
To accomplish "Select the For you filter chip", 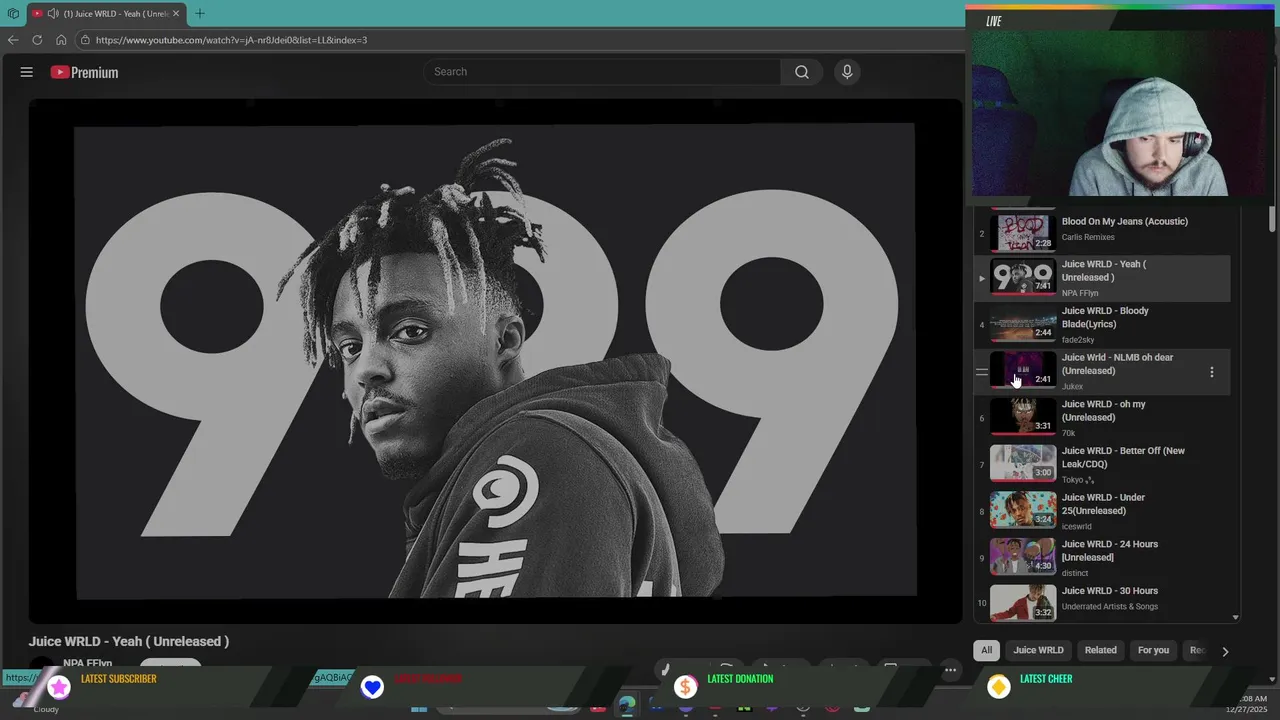I will tap(1153, 650).
